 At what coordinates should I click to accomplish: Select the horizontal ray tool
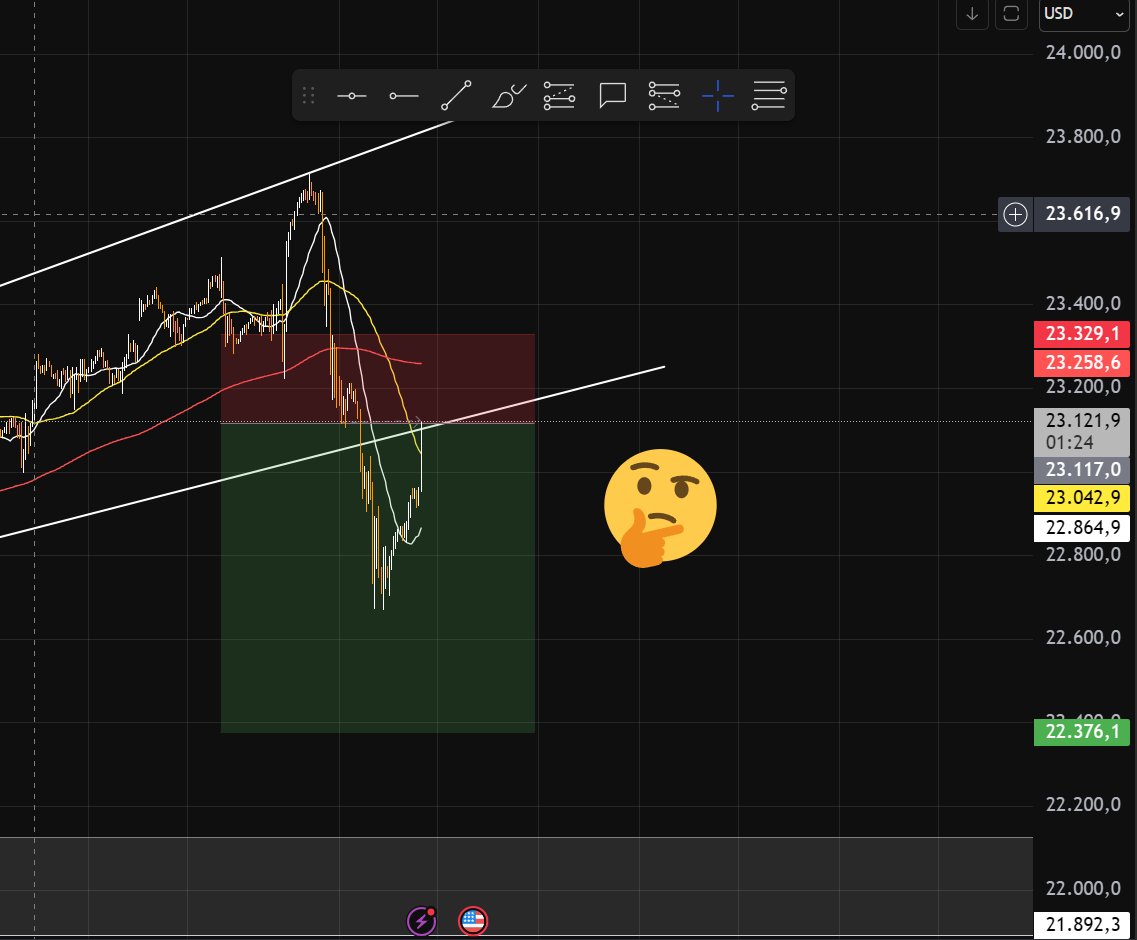[404, 95]
